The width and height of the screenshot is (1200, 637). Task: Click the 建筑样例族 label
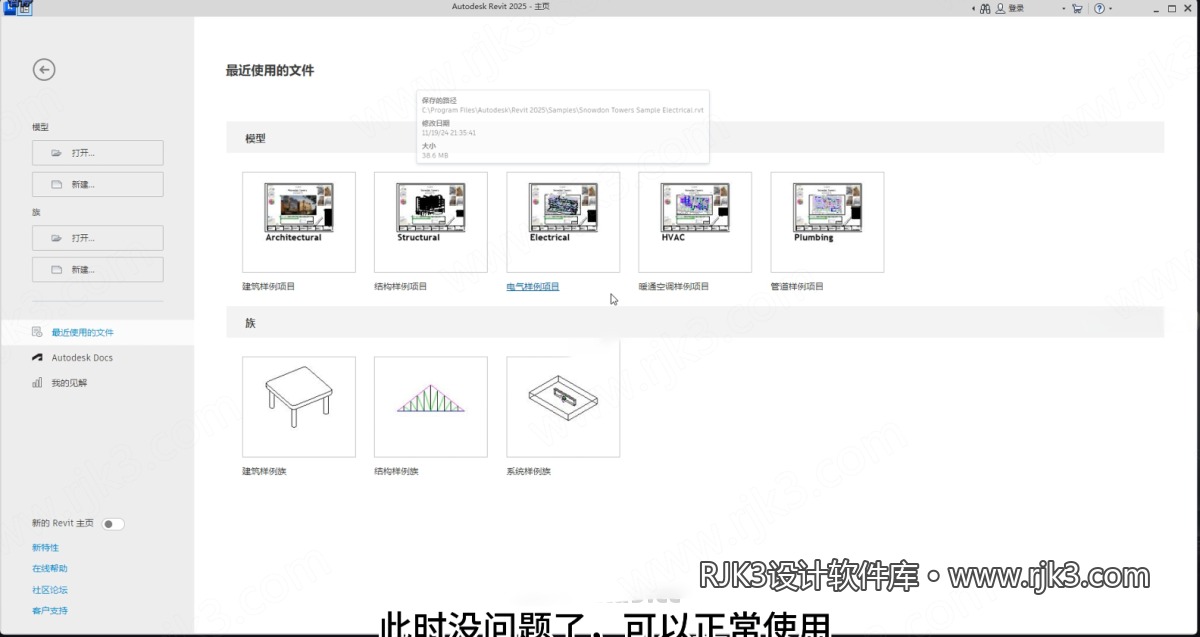(x=265, y=472)
